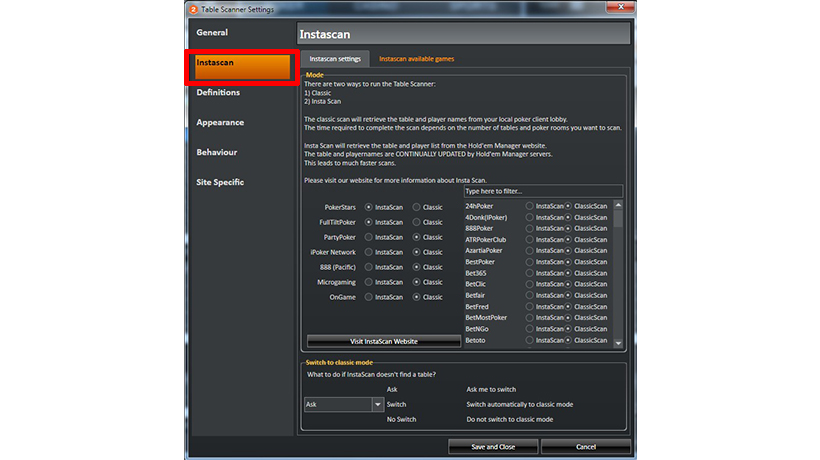Set PokerStars to InstaScan
The width and height of the screenshot is (820, 460).
coord(369,207)
